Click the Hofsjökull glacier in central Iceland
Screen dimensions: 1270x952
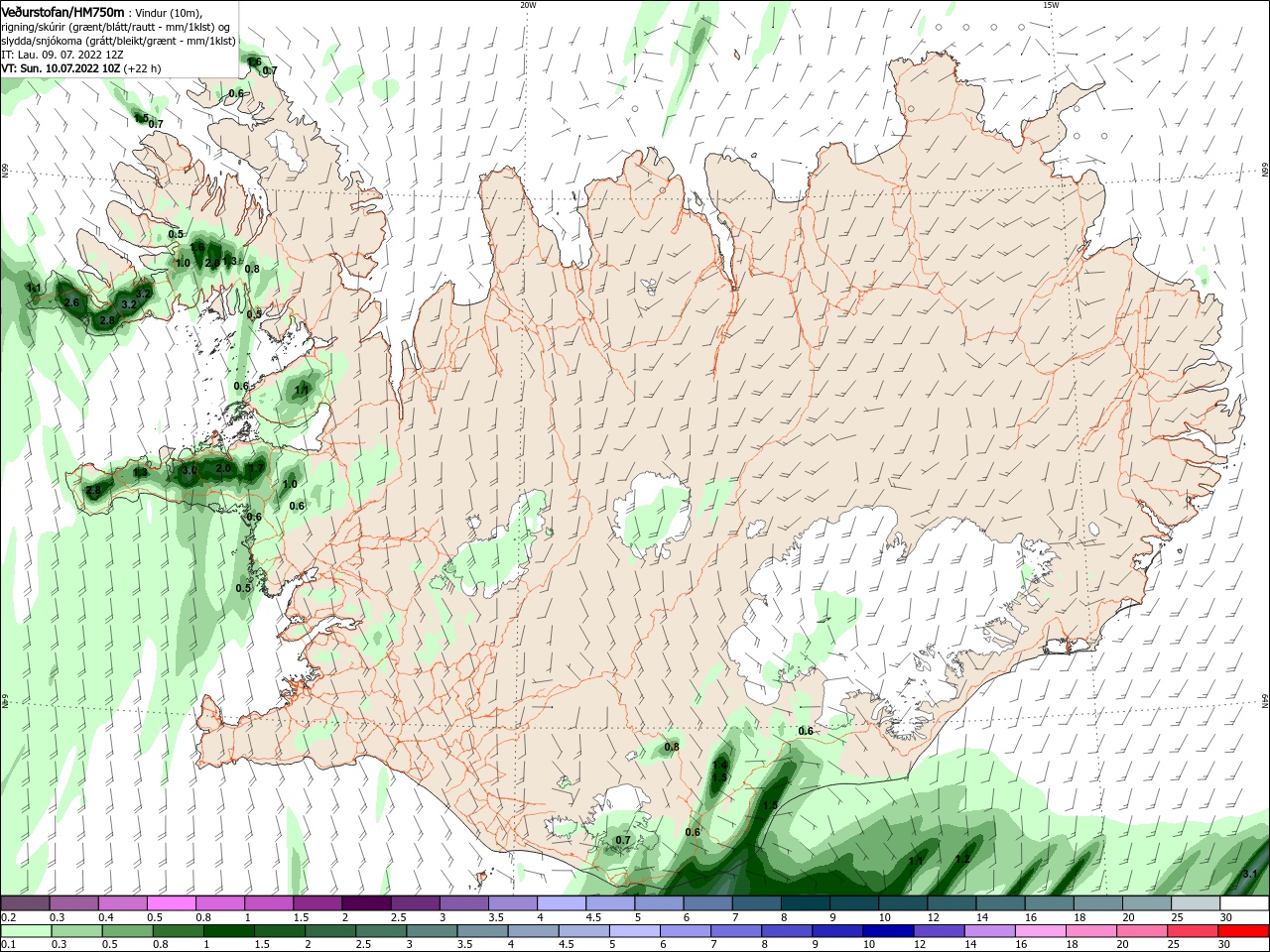[x=652, y=516]
